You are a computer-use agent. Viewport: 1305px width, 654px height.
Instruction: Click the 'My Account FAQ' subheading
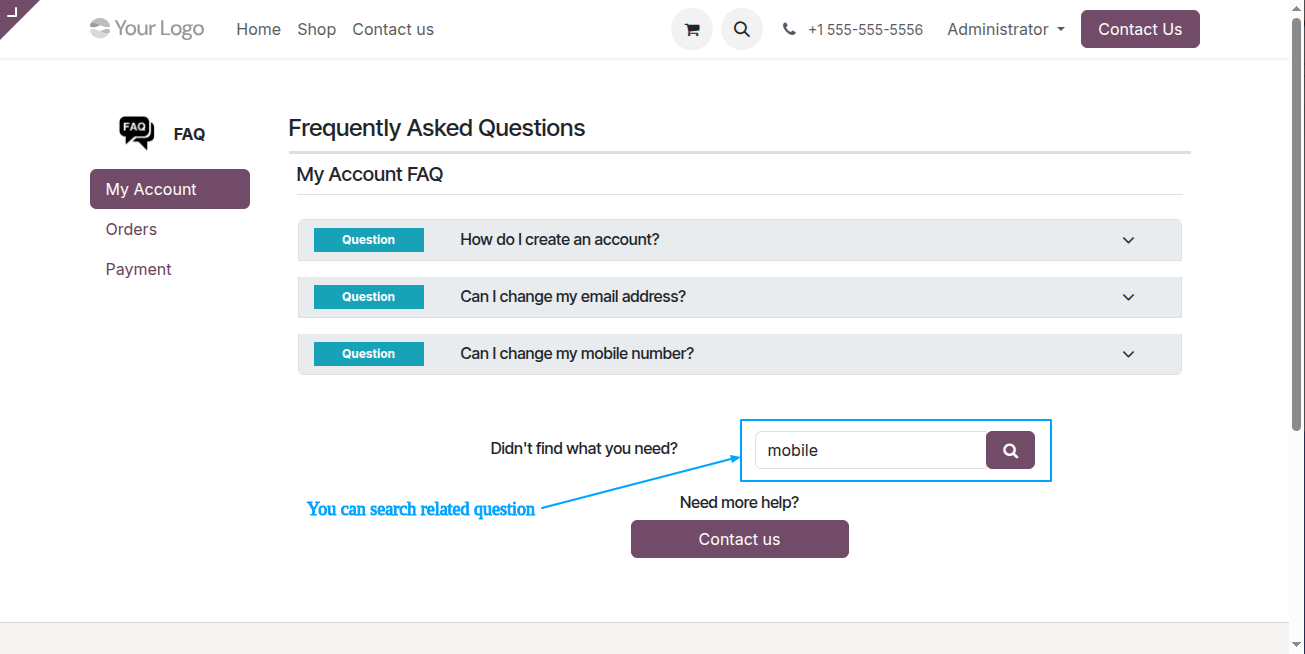pos(369,174)
